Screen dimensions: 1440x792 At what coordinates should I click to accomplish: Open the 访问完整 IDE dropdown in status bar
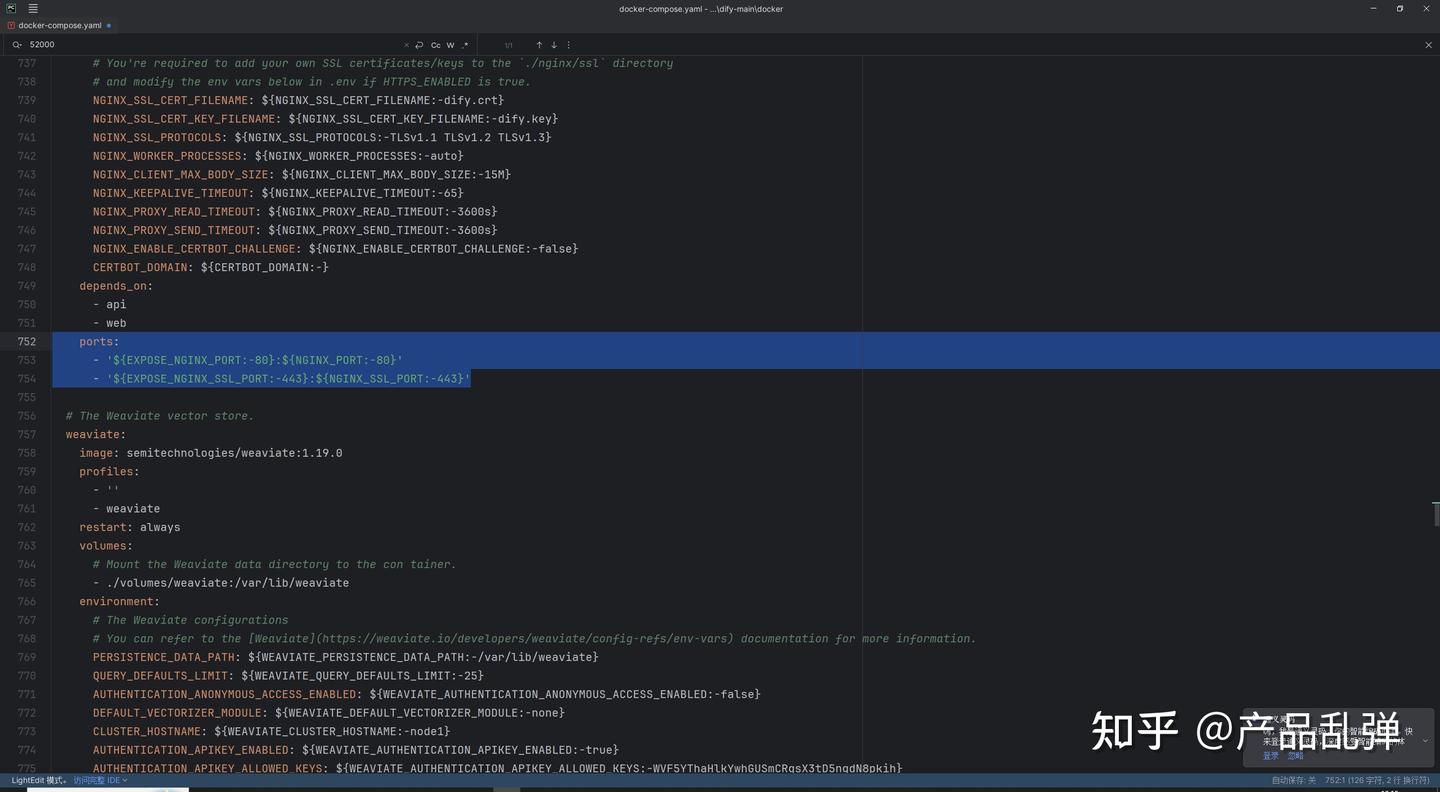click(x=101, y=780)
